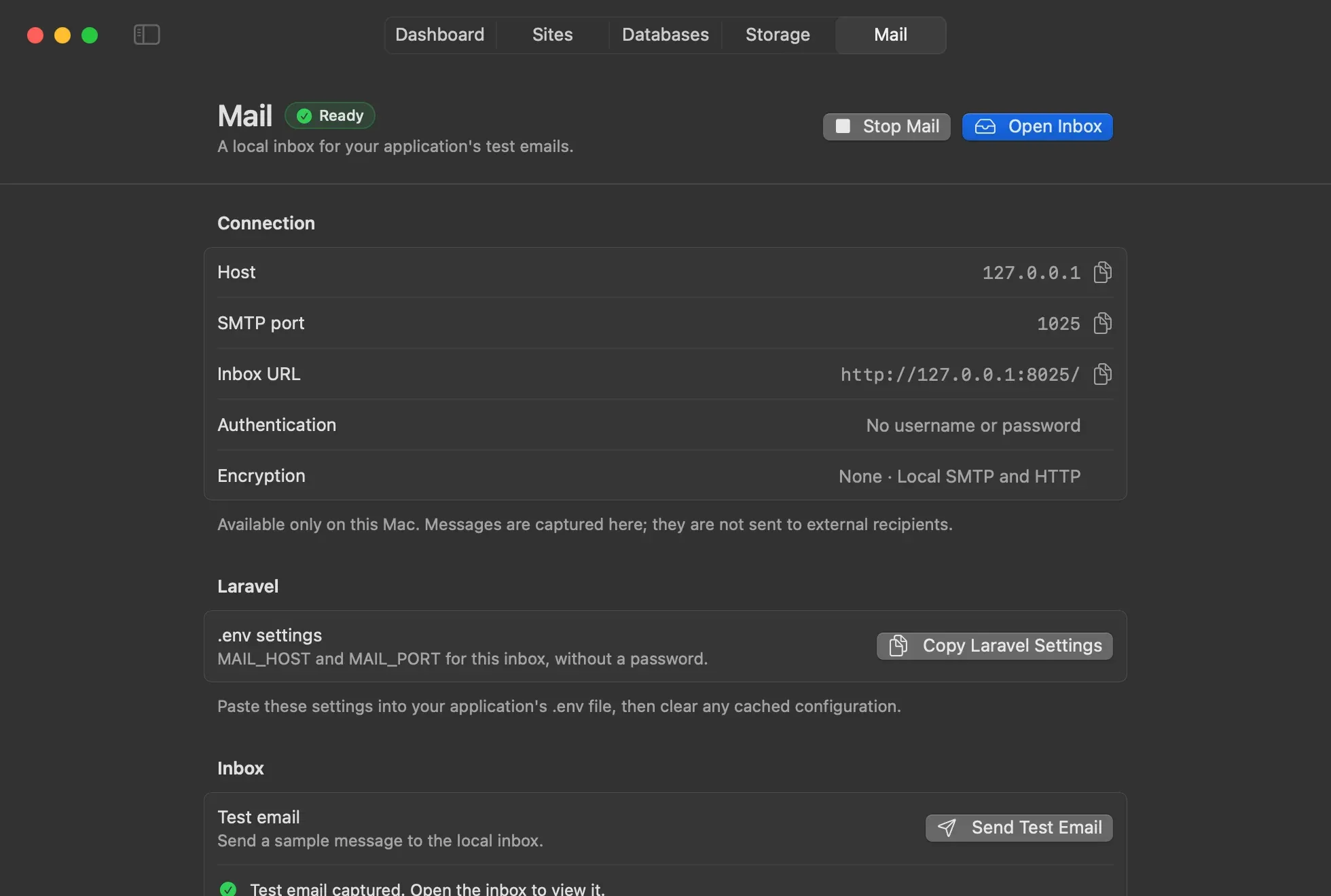Image resolution: width=1331 pixels, height=896 pixels.
Task: Click the Inbox section heading
Action: pos(240,768)
